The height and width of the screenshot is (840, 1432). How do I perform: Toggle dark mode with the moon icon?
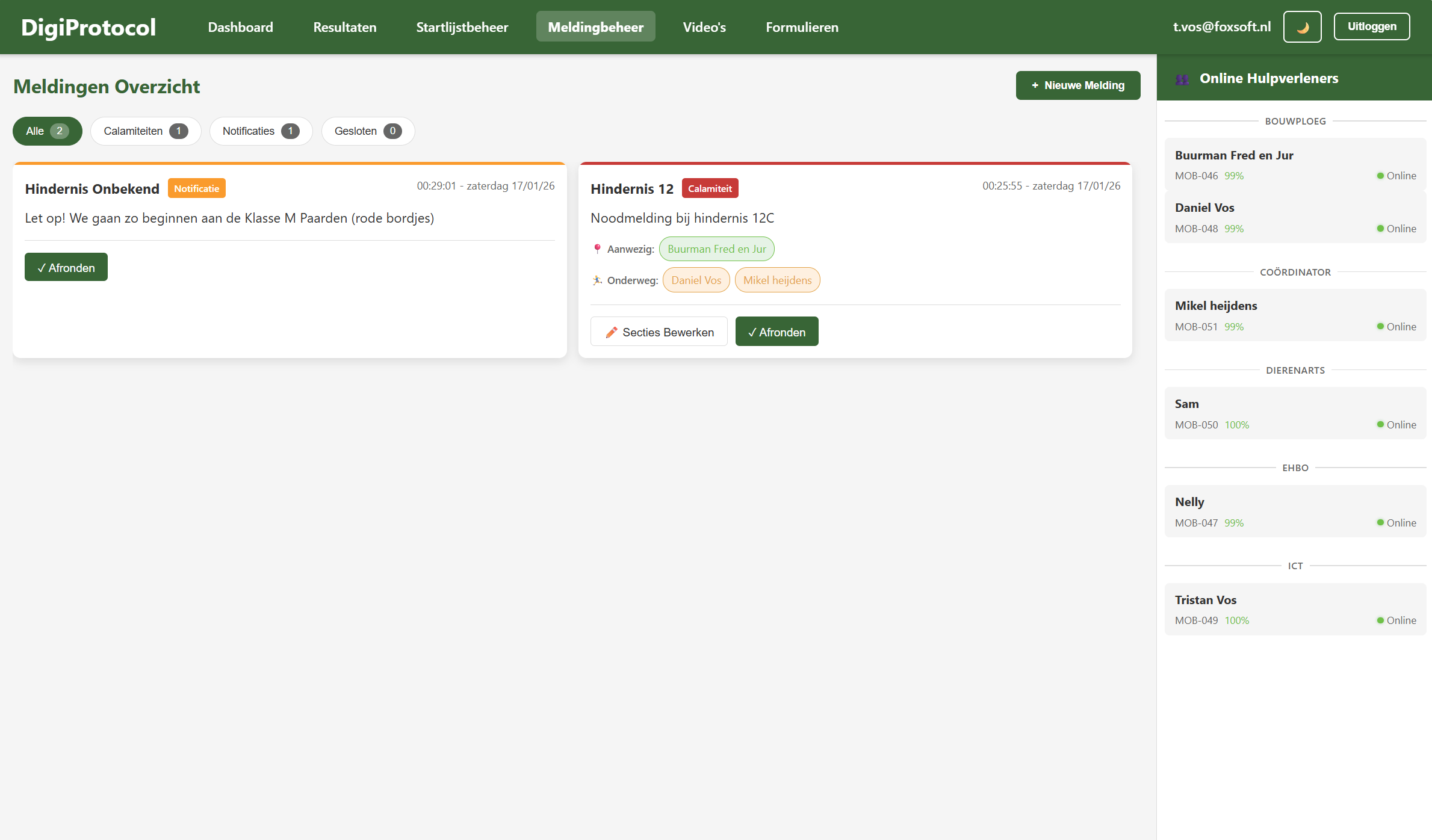[1302, 27]
